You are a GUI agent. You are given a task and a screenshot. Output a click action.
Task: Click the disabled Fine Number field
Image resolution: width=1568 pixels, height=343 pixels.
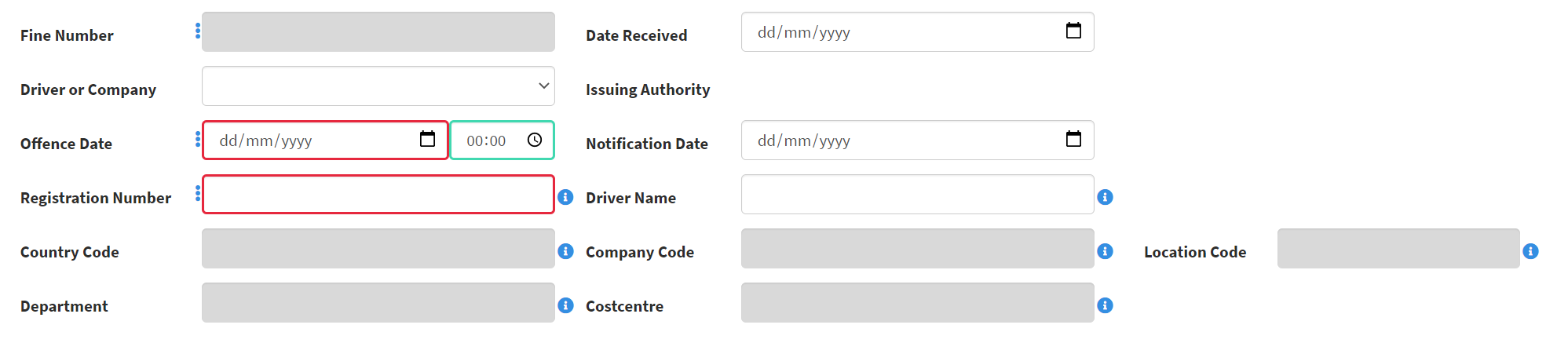pyautogui.click(x=378, y=31)
